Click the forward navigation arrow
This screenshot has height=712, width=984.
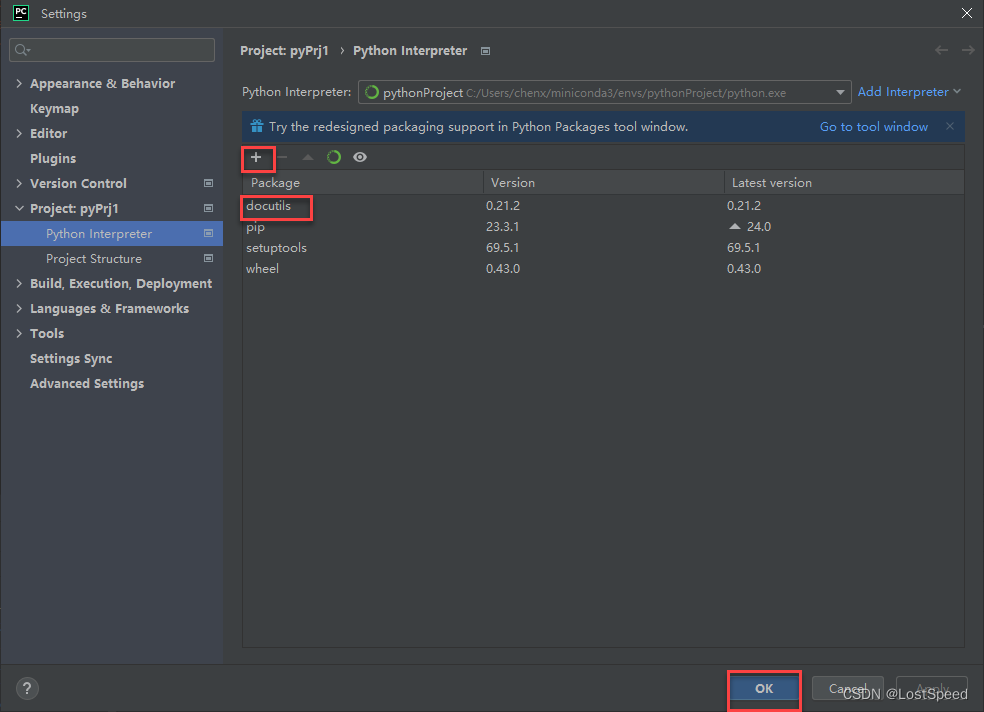(x=965, y=50)
